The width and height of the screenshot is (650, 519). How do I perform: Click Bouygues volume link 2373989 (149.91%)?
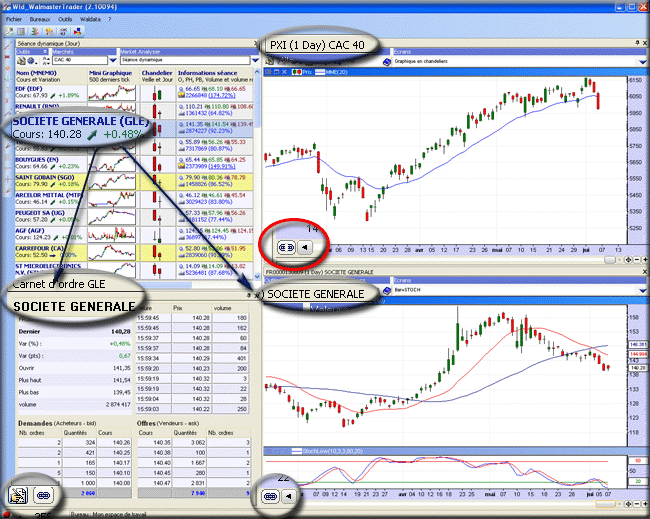click(x=210, y=167)
